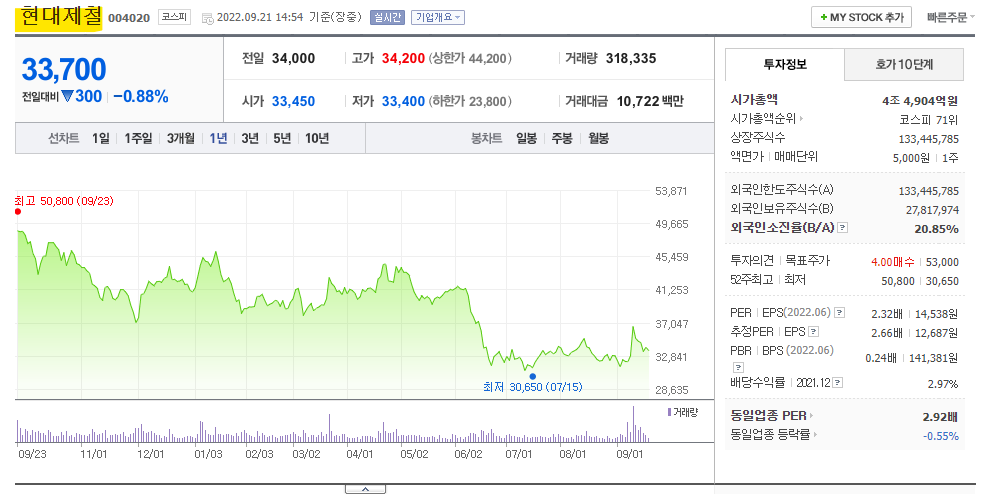This screenshot has width=986, height=494.
Task: Click the 거래대금 value 10,722 백만
Action: coord(650,101)
